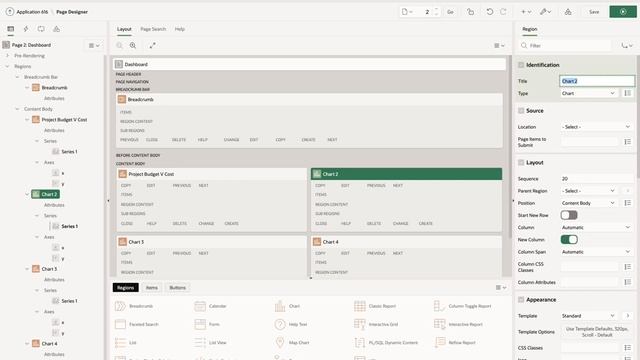
Task: Pick the Interactive Grid region type
Action: 376,324
